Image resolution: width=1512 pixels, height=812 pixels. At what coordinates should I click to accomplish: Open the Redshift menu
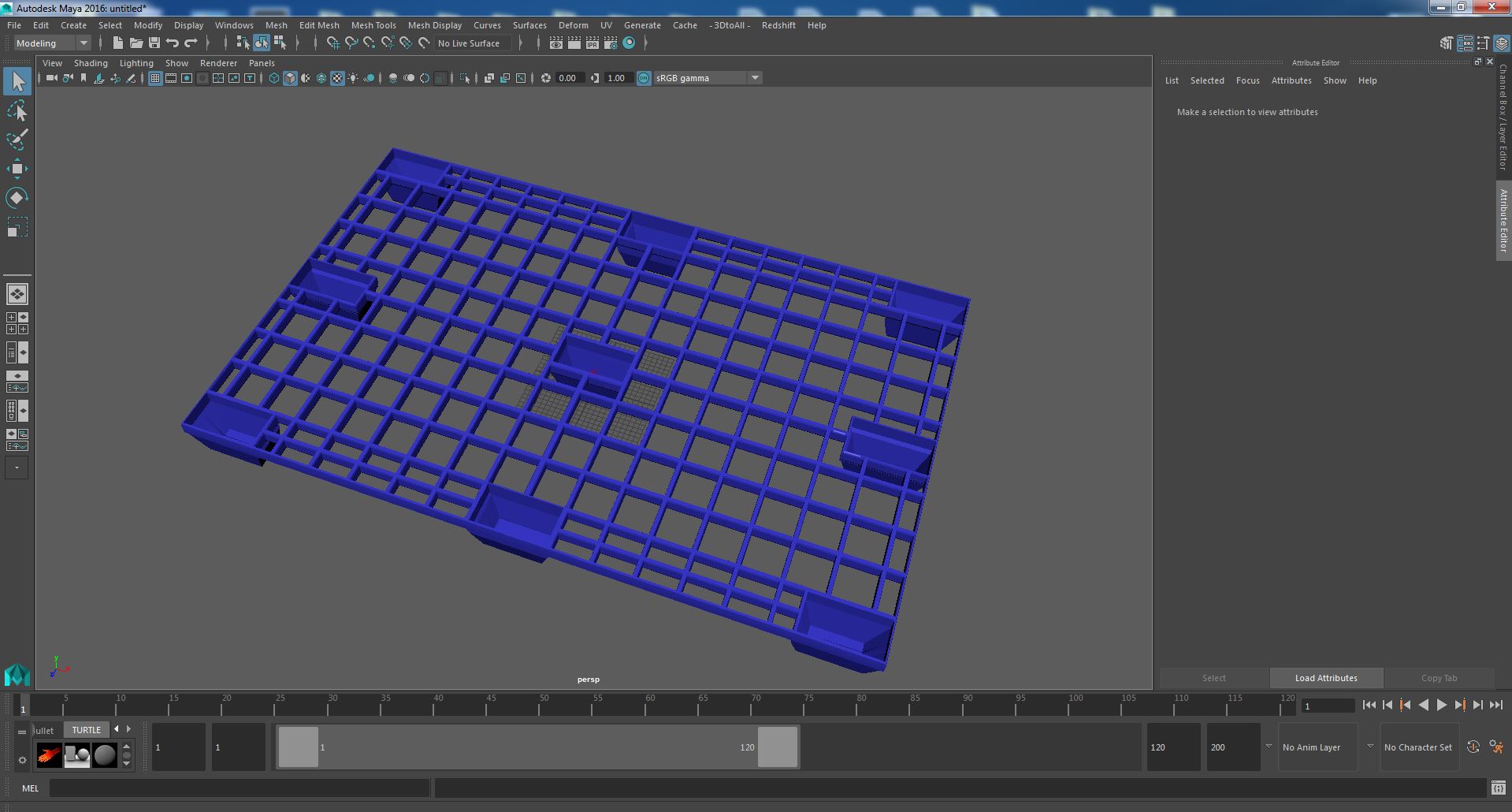pyautogui.click(x=778, y=25)
